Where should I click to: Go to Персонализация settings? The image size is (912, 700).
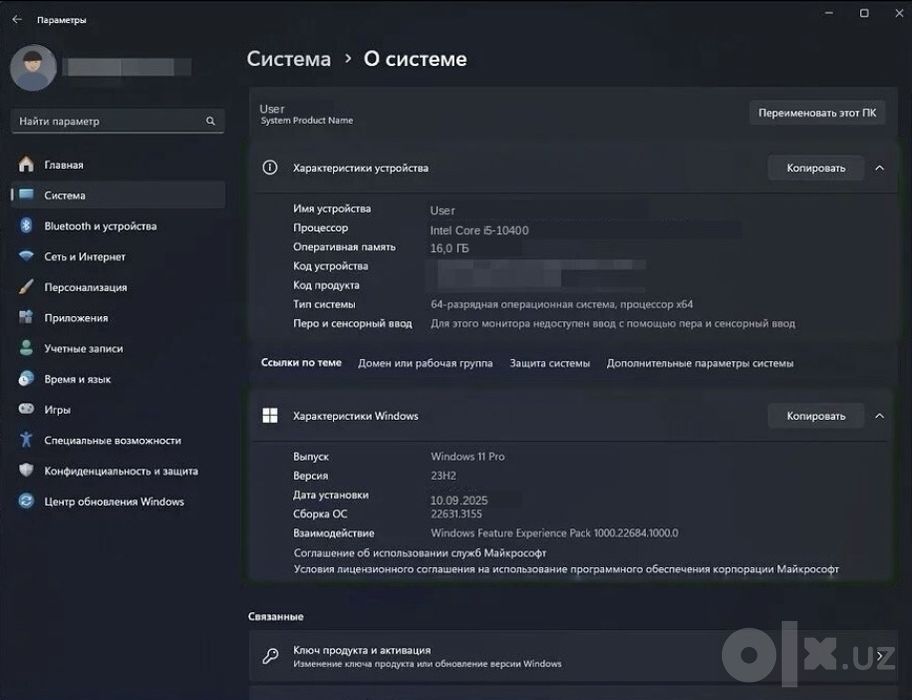pyautogui.click(x=118, y=287)
